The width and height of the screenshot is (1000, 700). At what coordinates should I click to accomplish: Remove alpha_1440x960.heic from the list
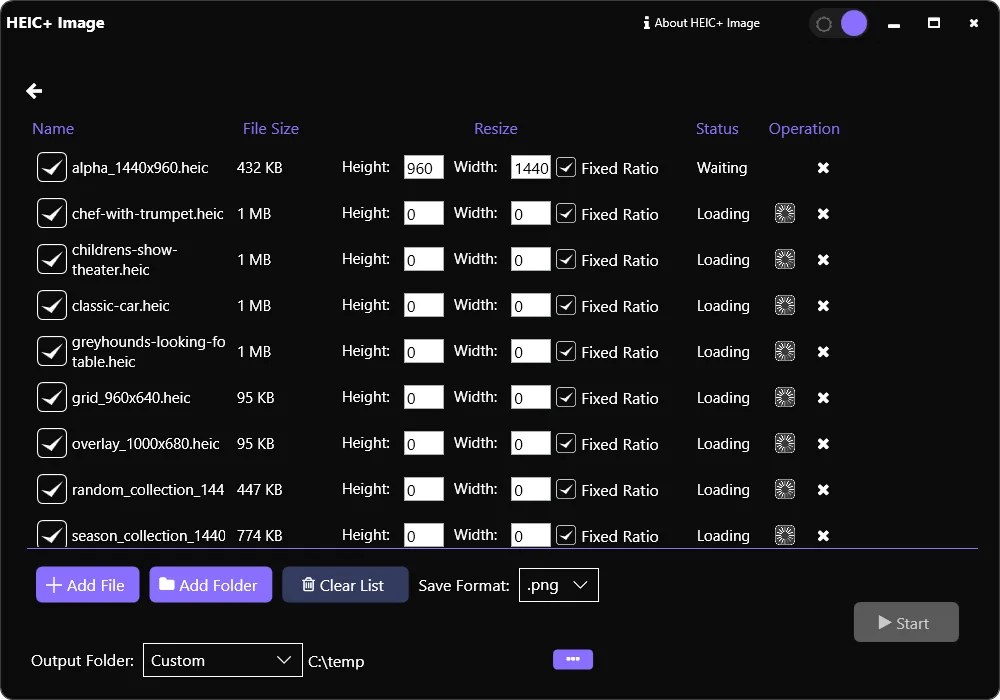point(823,168)
